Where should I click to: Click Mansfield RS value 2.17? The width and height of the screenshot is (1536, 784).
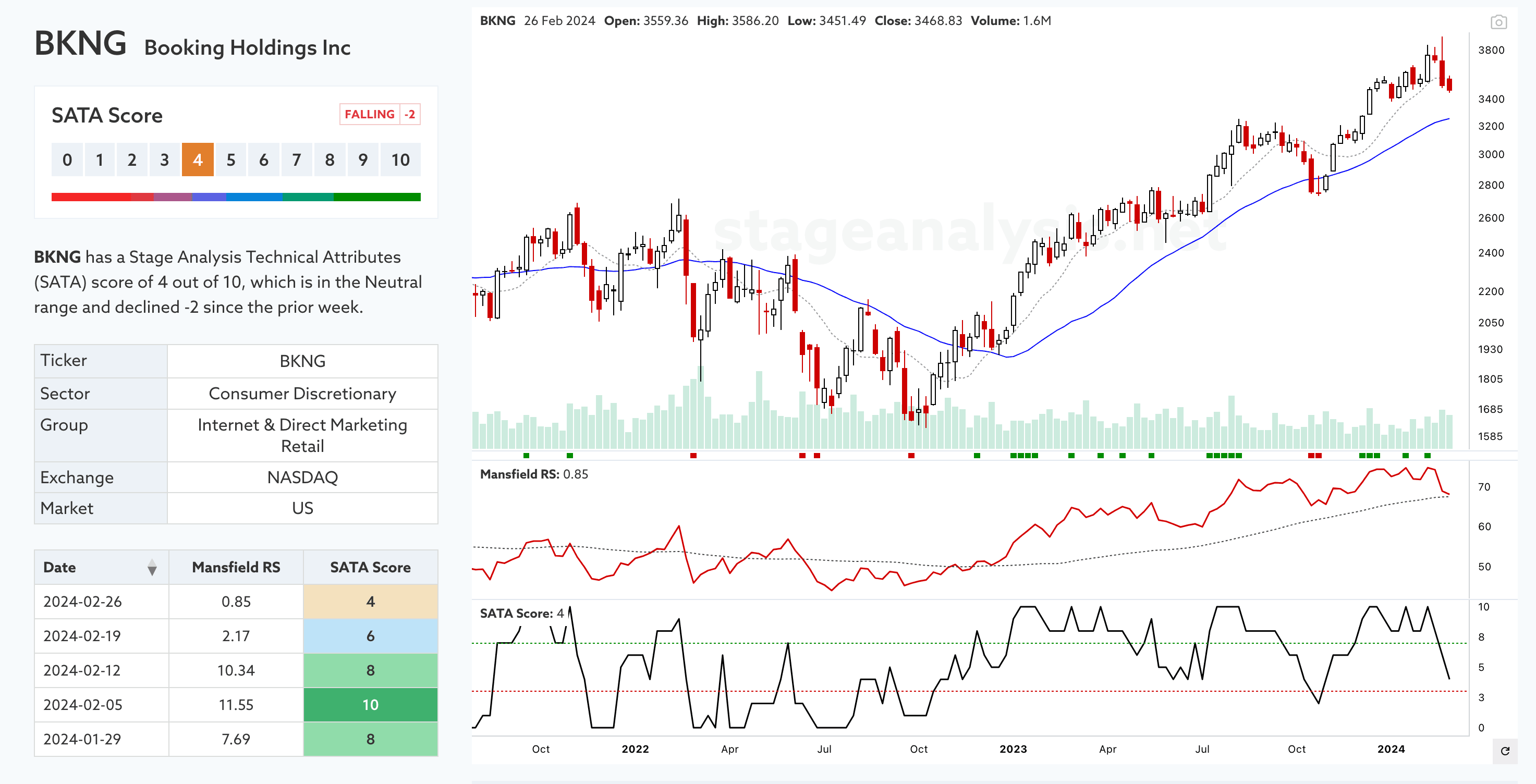tap(236, 636)
